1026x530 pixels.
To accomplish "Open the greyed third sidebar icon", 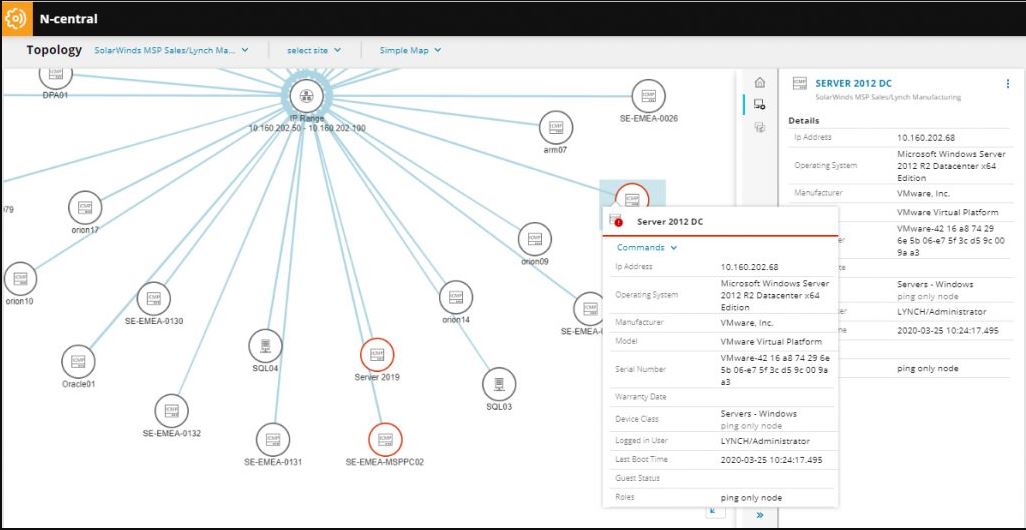I will 760,127.
